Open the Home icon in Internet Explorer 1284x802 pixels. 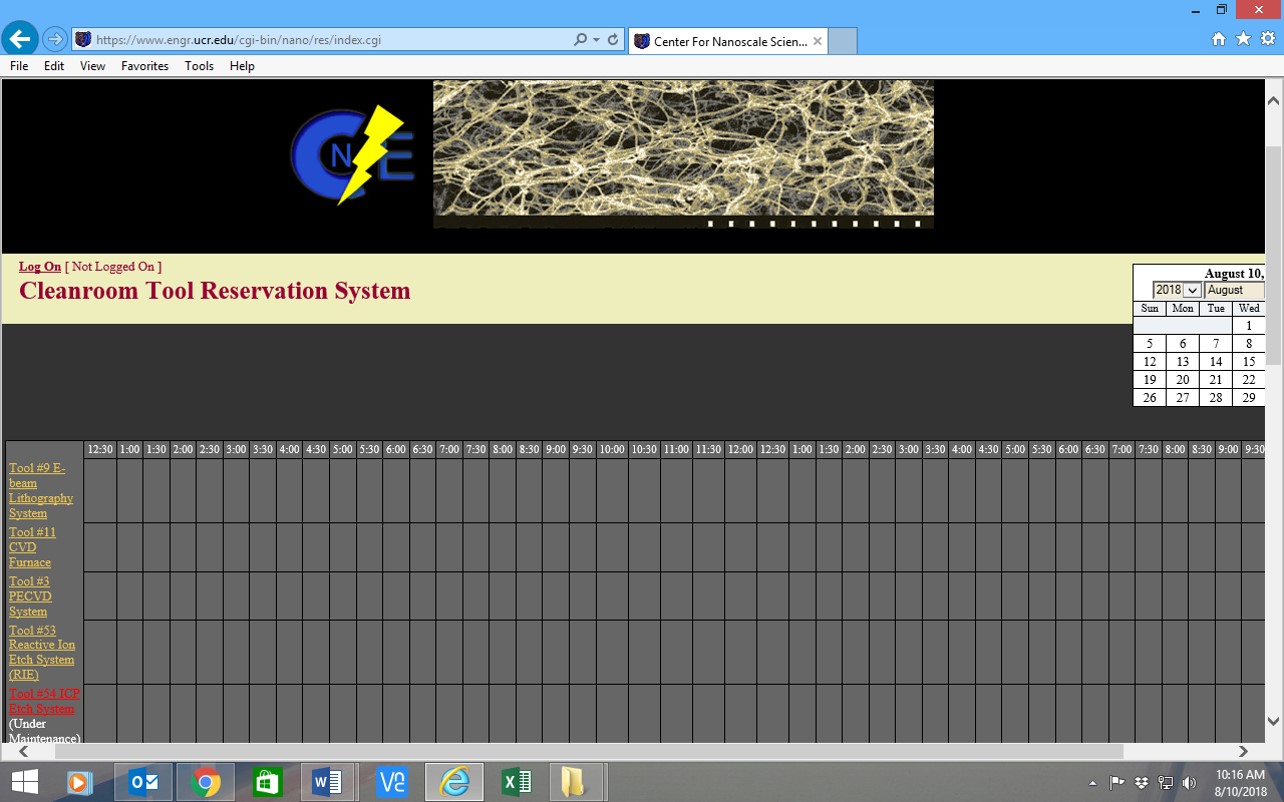(1218, 39)
